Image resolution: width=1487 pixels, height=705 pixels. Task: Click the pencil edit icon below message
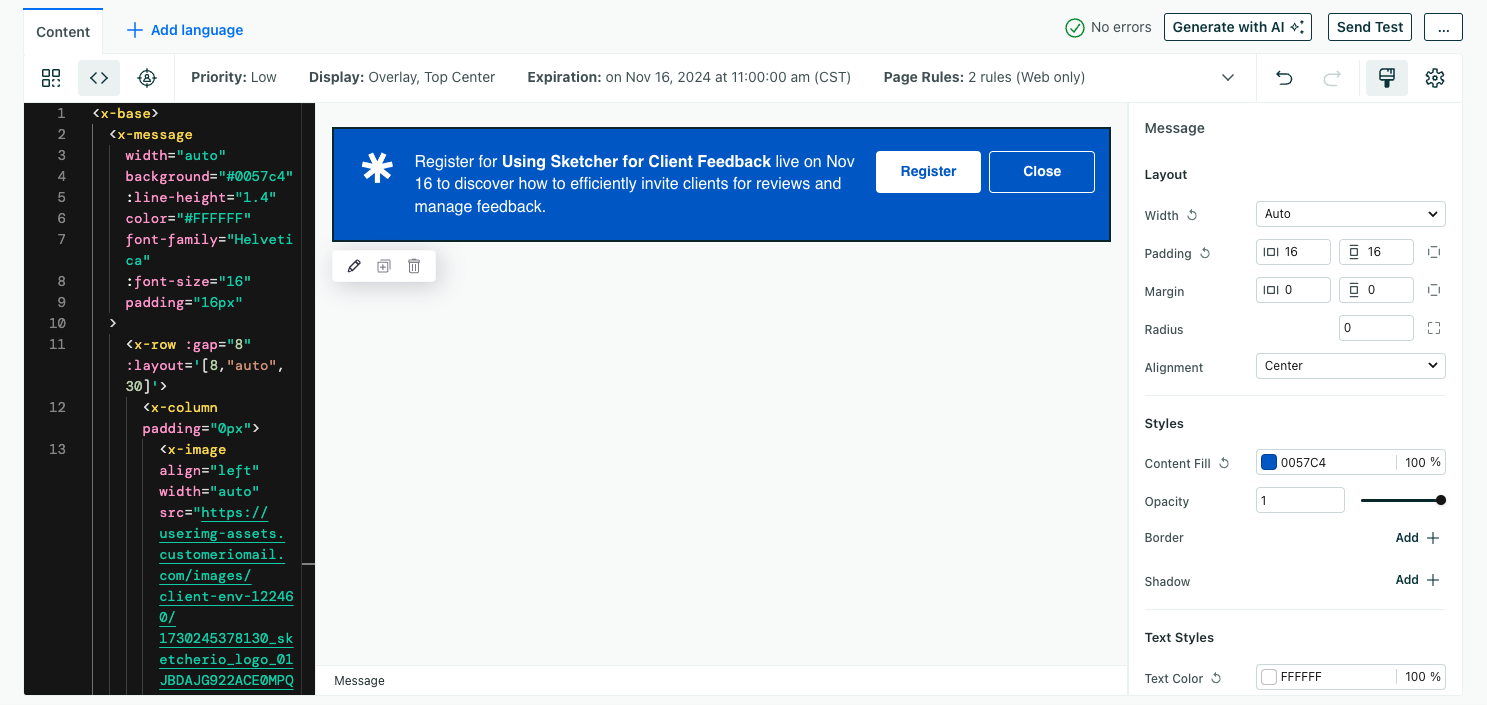[354, 266]
